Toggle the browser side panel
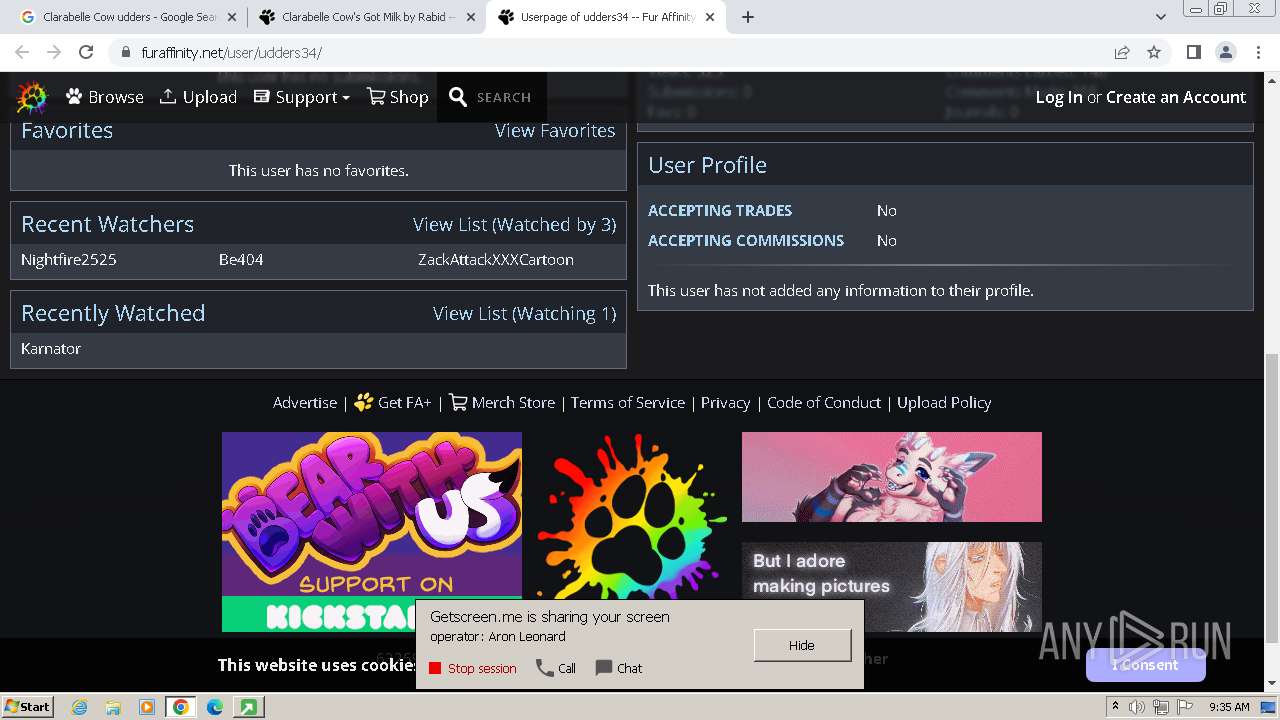Viewport: 1280px width, 720px height. [1193, 52]
